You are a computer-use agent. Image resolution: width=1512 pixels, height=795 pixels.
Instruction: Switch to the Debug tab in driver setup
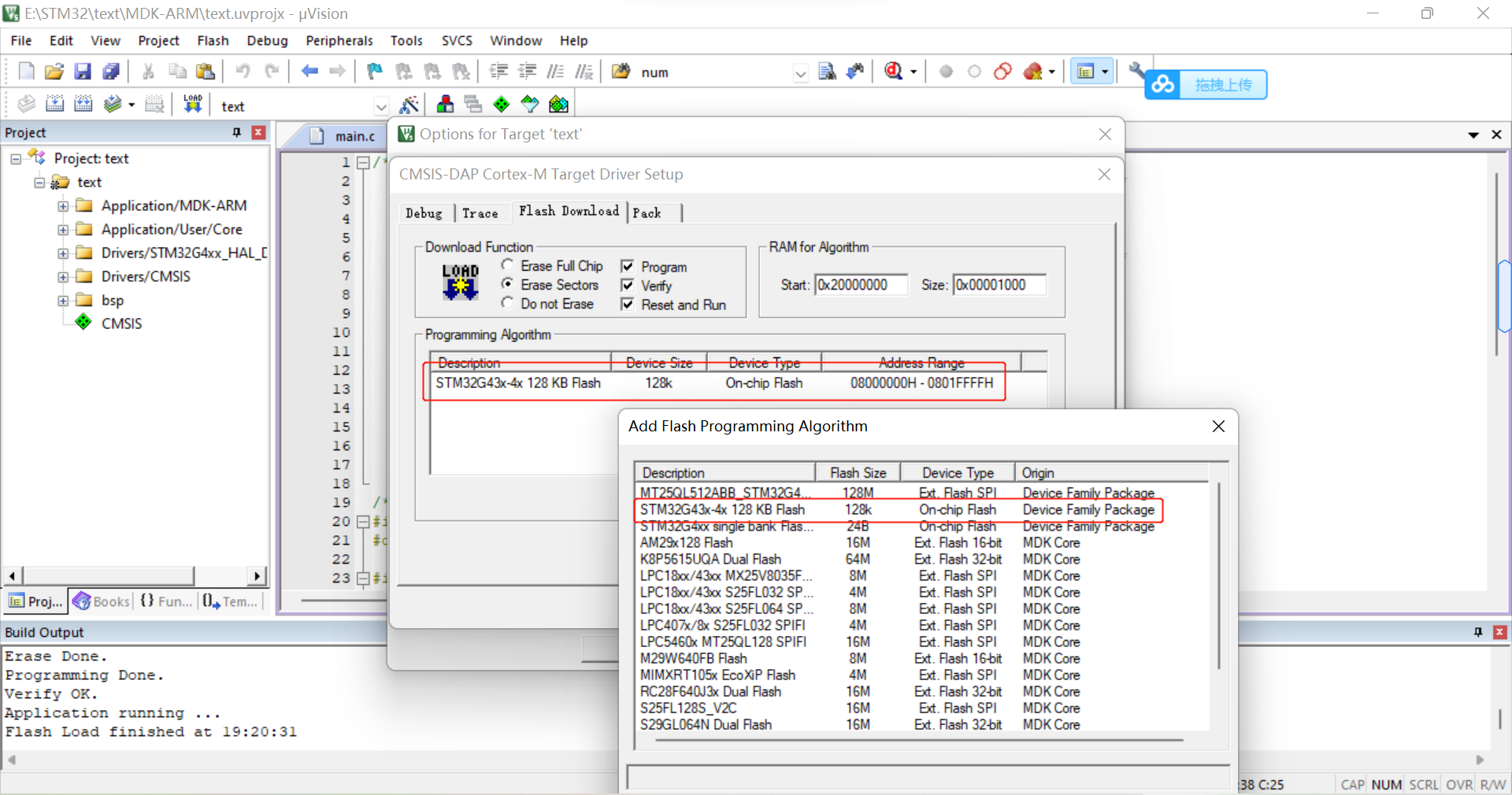pyautogui.click(x=424, y=213)
